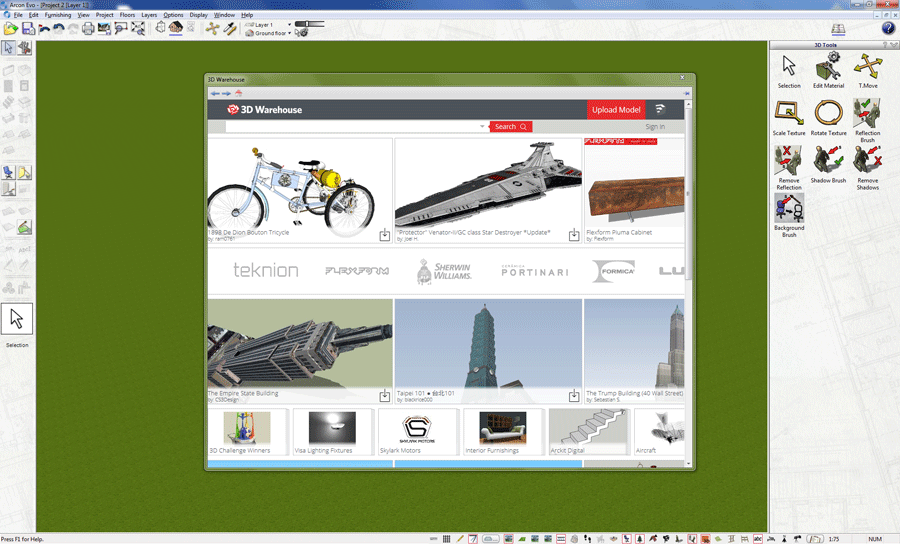
Task: Toggle grid display in status bar
Action: (x=446, y=539)
